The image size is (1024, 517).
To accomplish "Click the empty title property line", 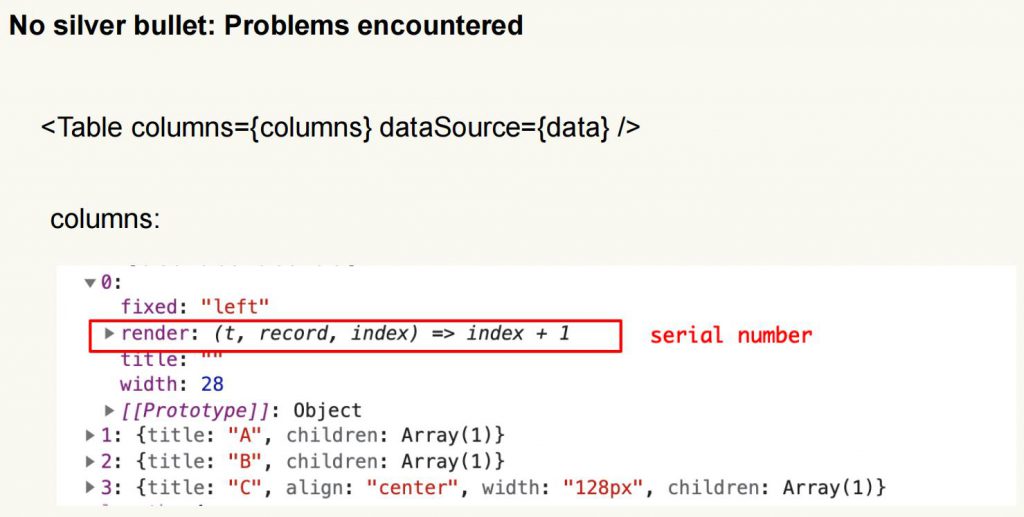I will pos(170,359).
